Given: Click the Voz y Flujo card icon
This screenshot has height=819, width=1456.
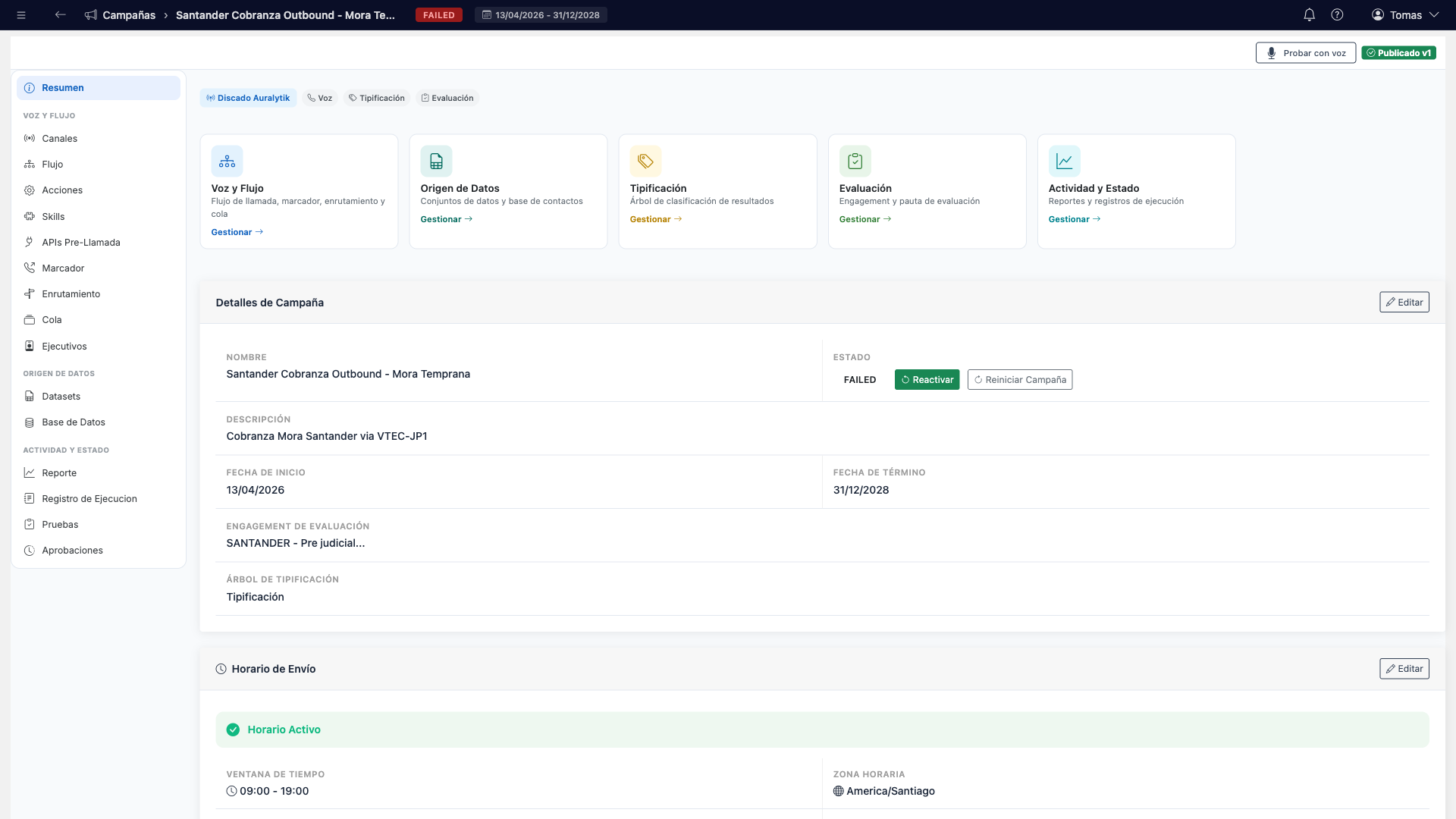Looking at the screenshot, I should [x=227, y=161].
